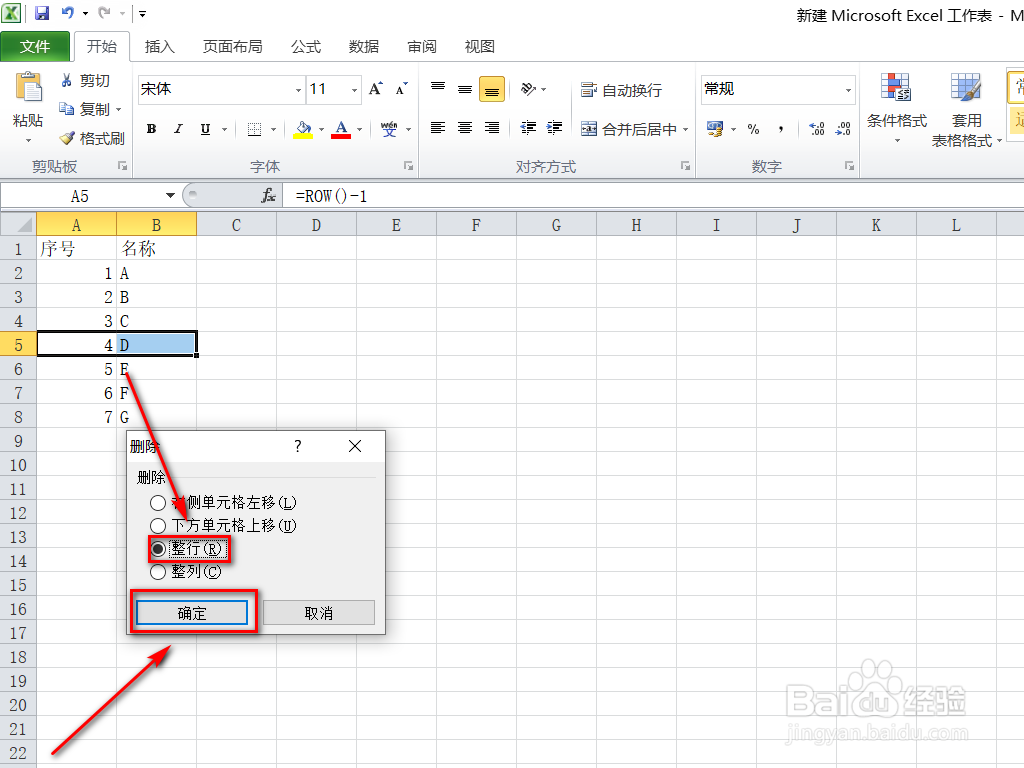Center text horizontally icon
1024x768 pixels.
tap(465, 128)
